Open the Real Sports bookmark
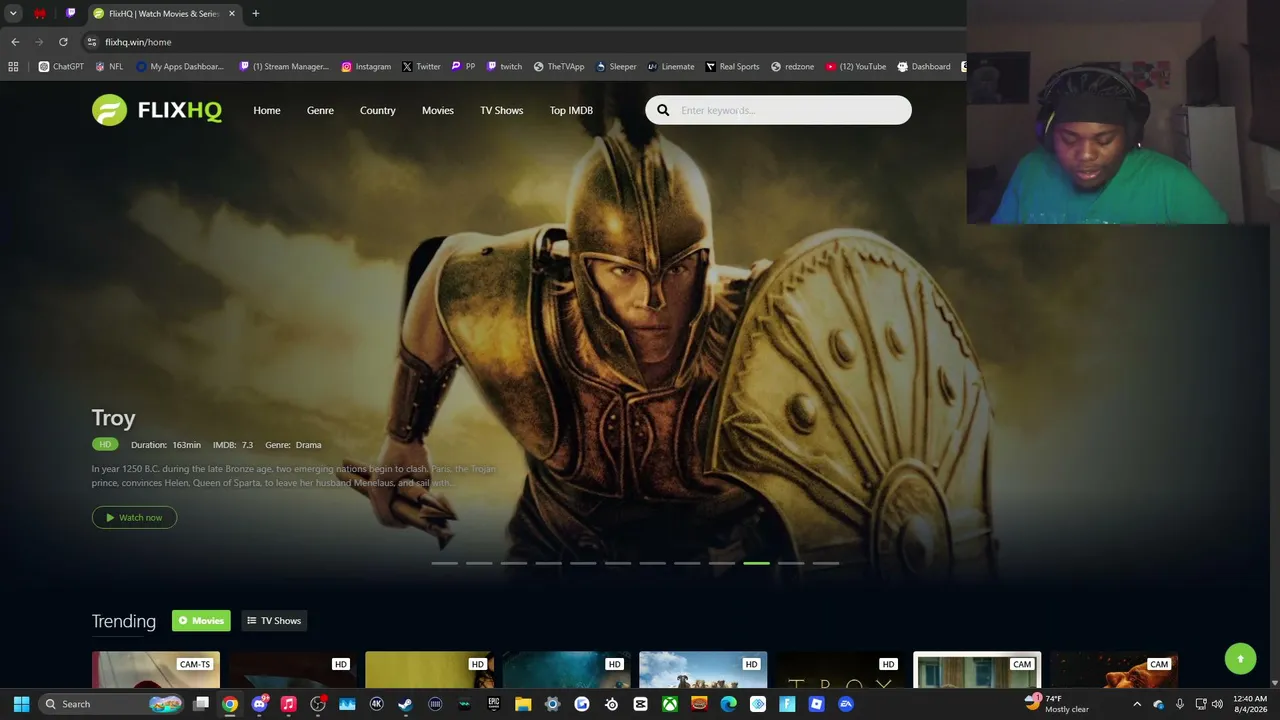The height and width of the screenshot is (720, 1280). pos(732,67)
